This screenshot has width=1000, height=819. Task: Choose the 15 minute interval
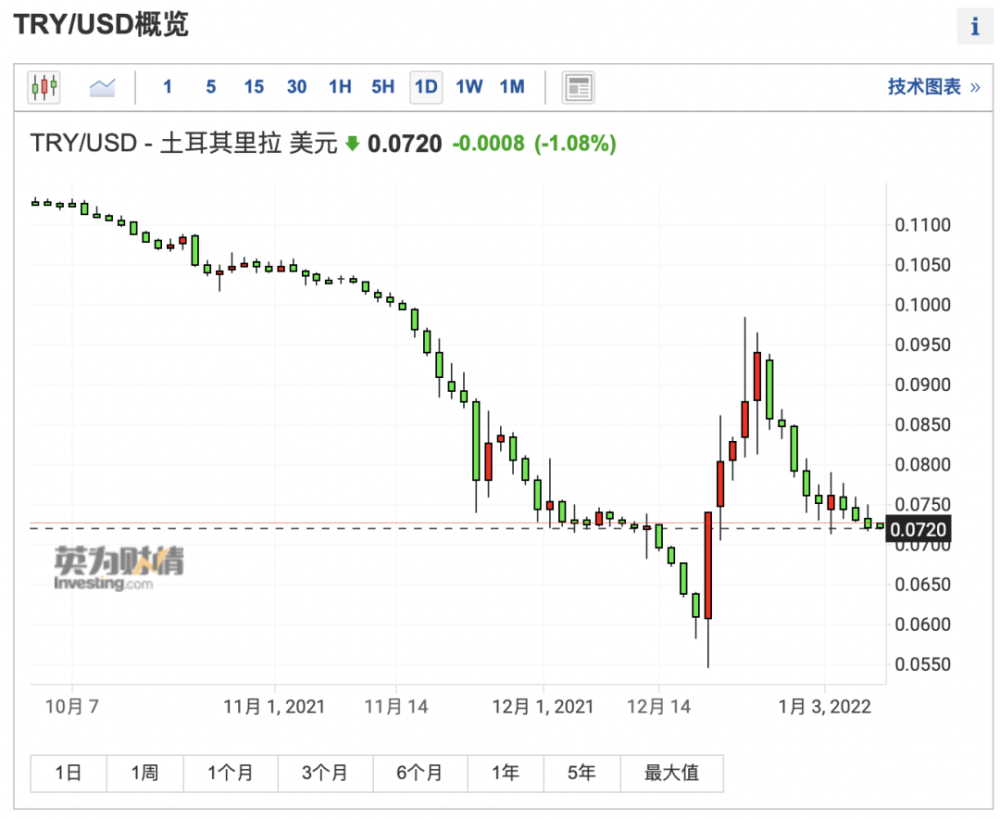pos(253,87)
